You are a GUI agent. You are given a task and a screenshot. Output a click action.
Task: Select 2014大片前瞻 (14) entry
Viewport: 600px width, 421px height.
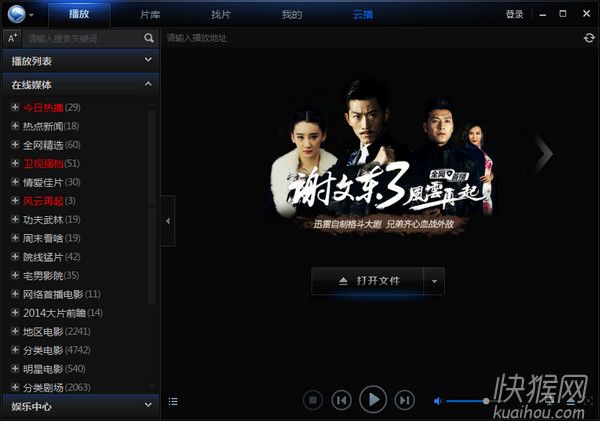point(63,313)
